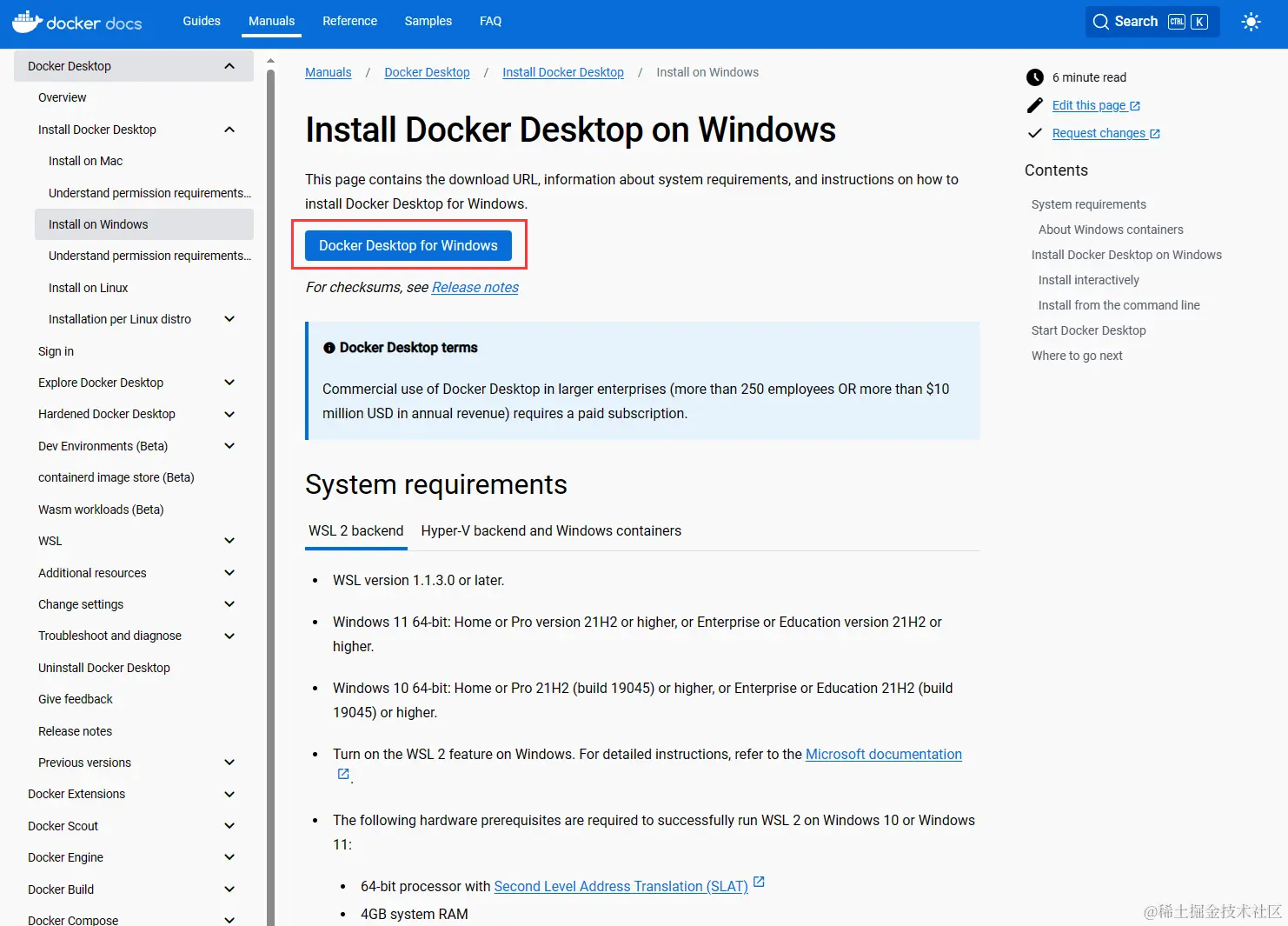This screenshot has height=926, width=1288.
Task: Click the external-link icon after SLAT link
Action: [x=759, y=882]
